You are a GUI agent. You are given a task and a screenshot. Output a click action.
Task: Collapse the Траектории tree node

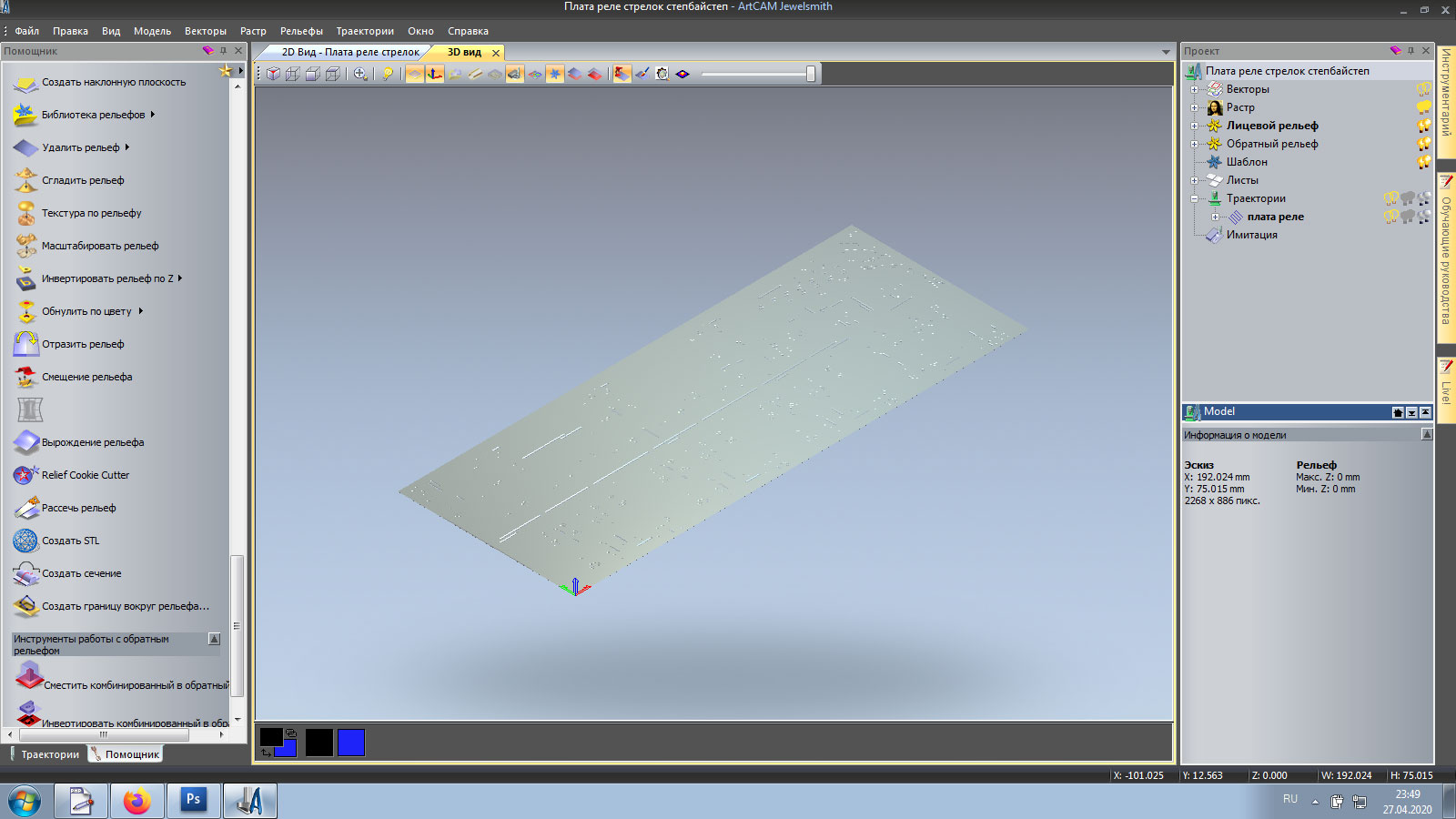click(x=1195, y=198)
